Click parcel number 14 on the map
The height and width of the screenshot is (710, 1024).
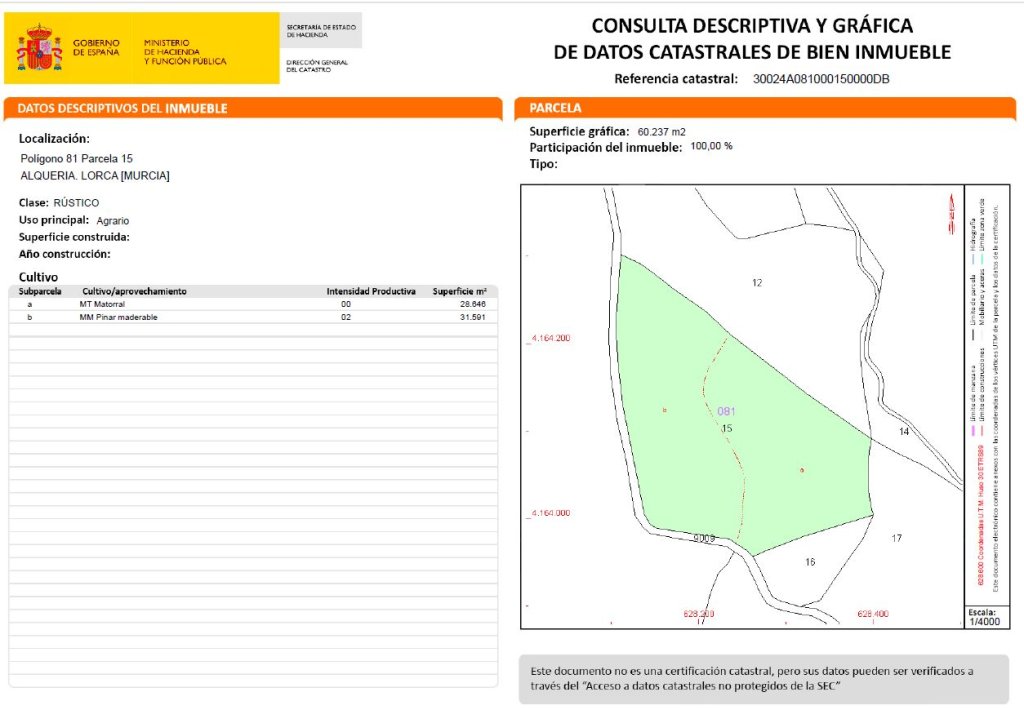tap(904, 431)
